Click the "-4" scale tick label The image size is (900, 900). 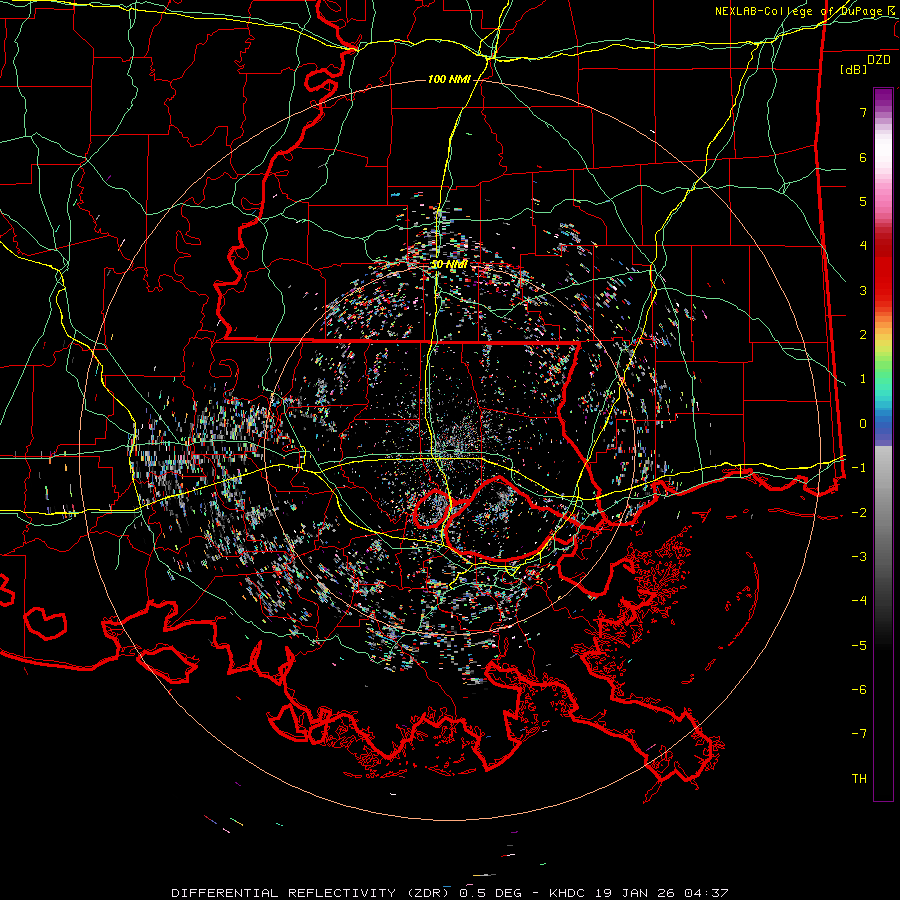pos(859,601)
